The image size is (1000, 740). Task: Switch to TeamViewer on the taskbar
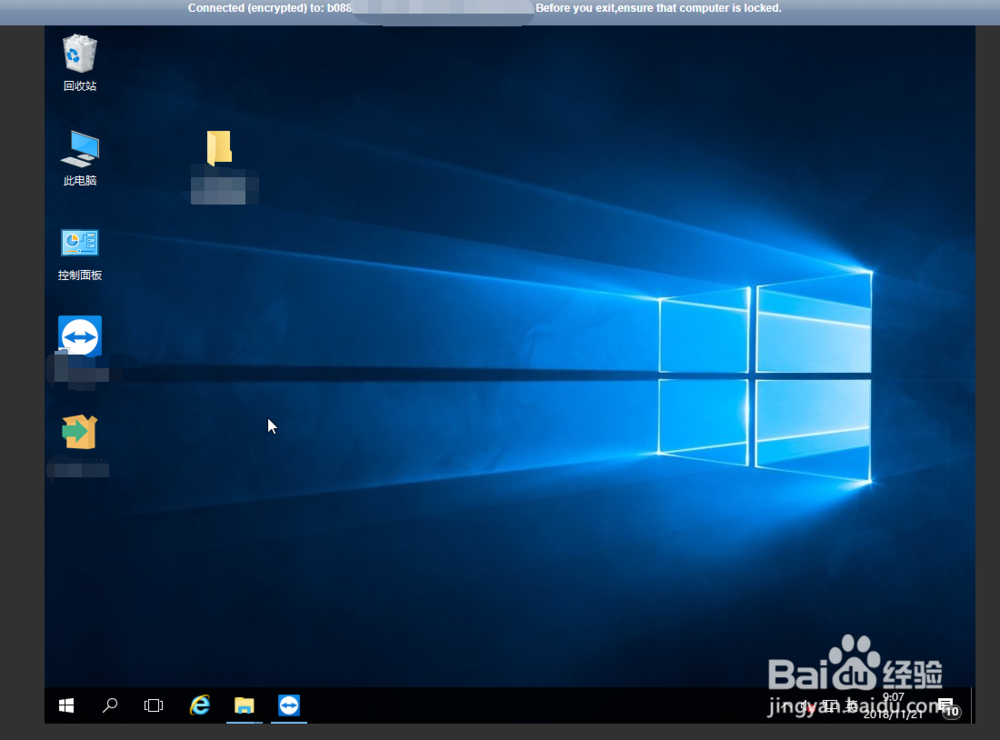(289, 706)
